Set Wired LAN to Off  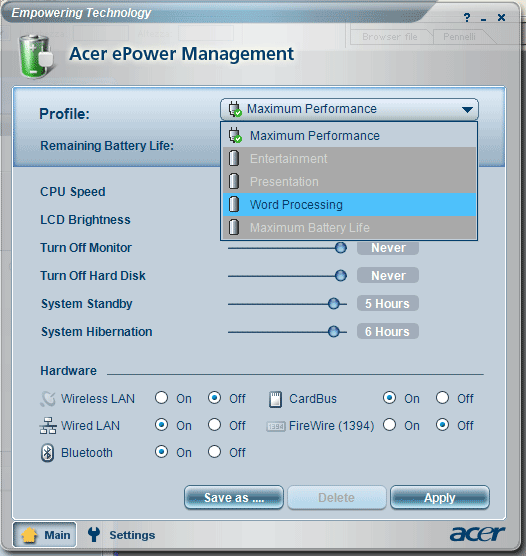(x=215, y=425)
